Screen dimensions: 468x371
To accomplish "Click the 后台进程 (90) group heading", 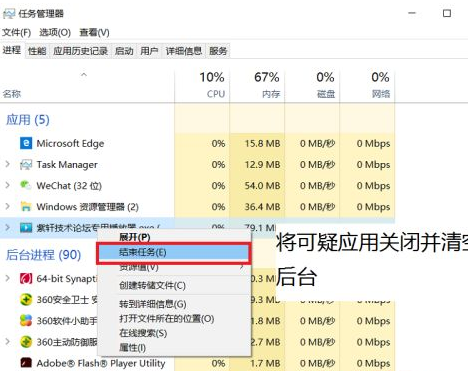I will [x=44, y=255].
